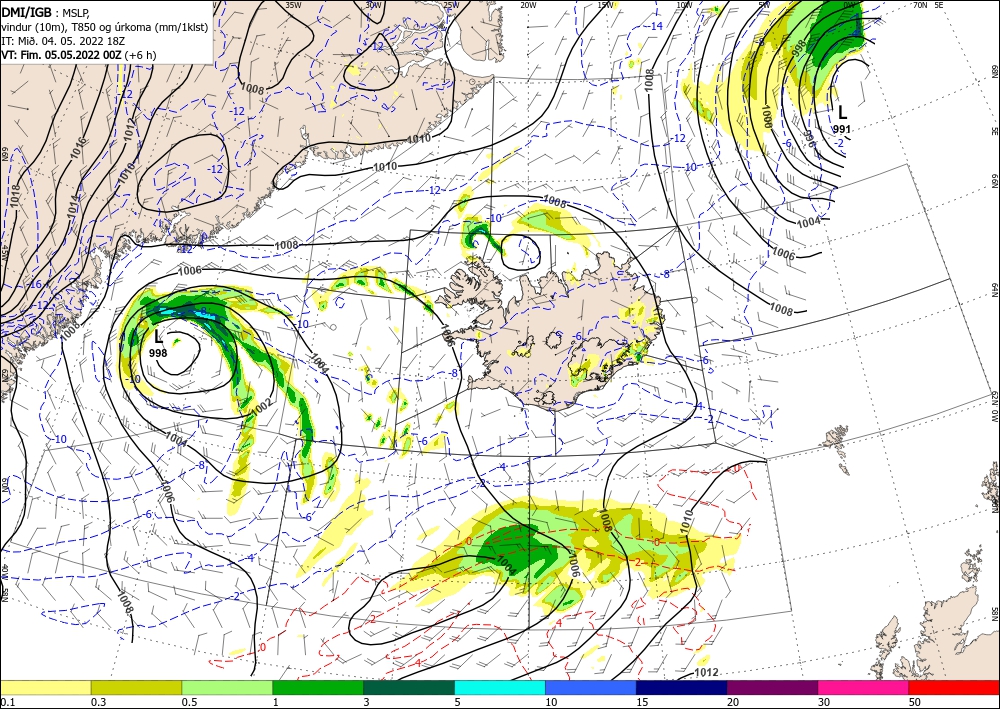Viewport: 1000px width, 709px height.
Task: Click the 5W longitude label
Action: point(764,5)
